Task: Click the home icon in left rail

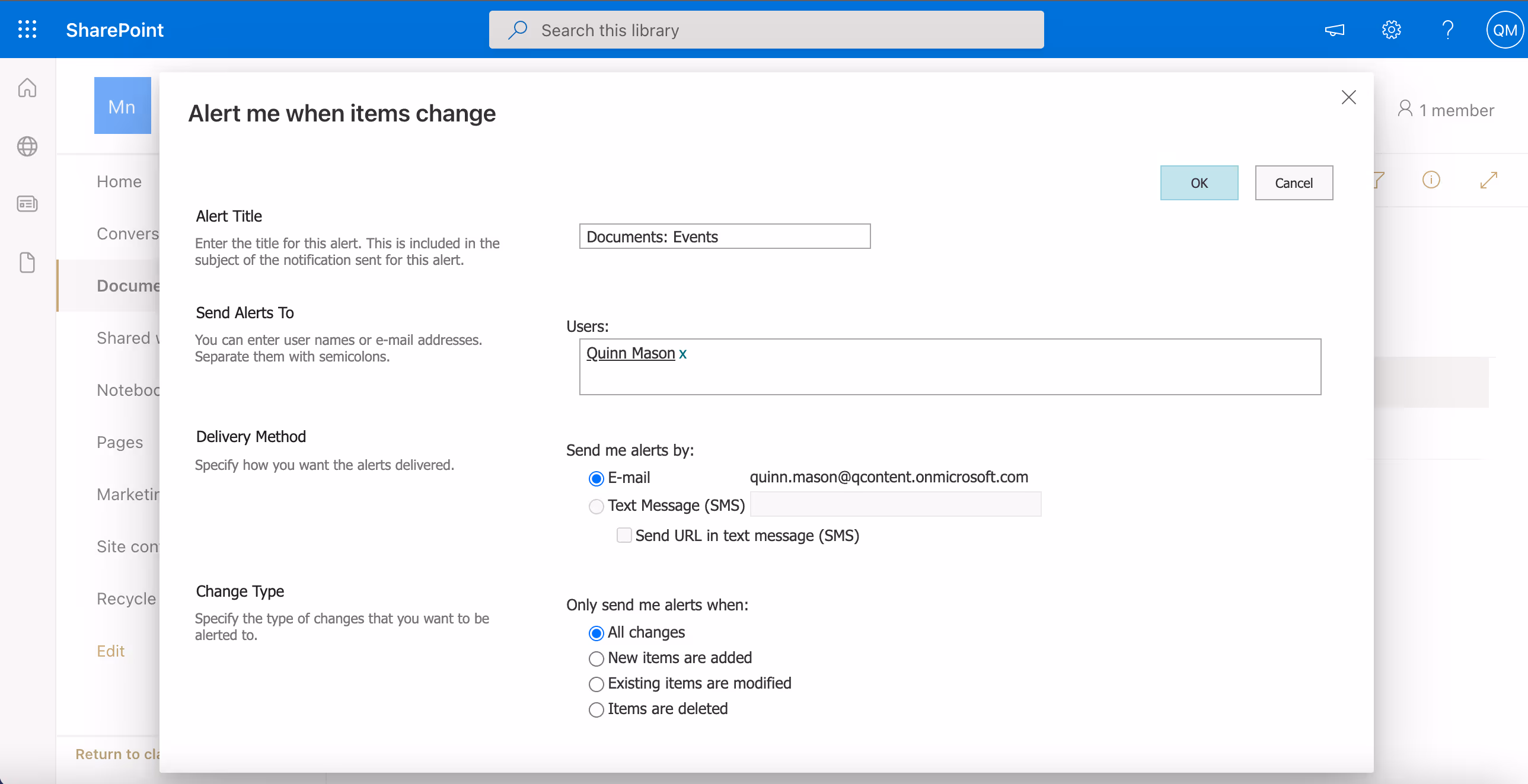Action: (x=27, y=88)
